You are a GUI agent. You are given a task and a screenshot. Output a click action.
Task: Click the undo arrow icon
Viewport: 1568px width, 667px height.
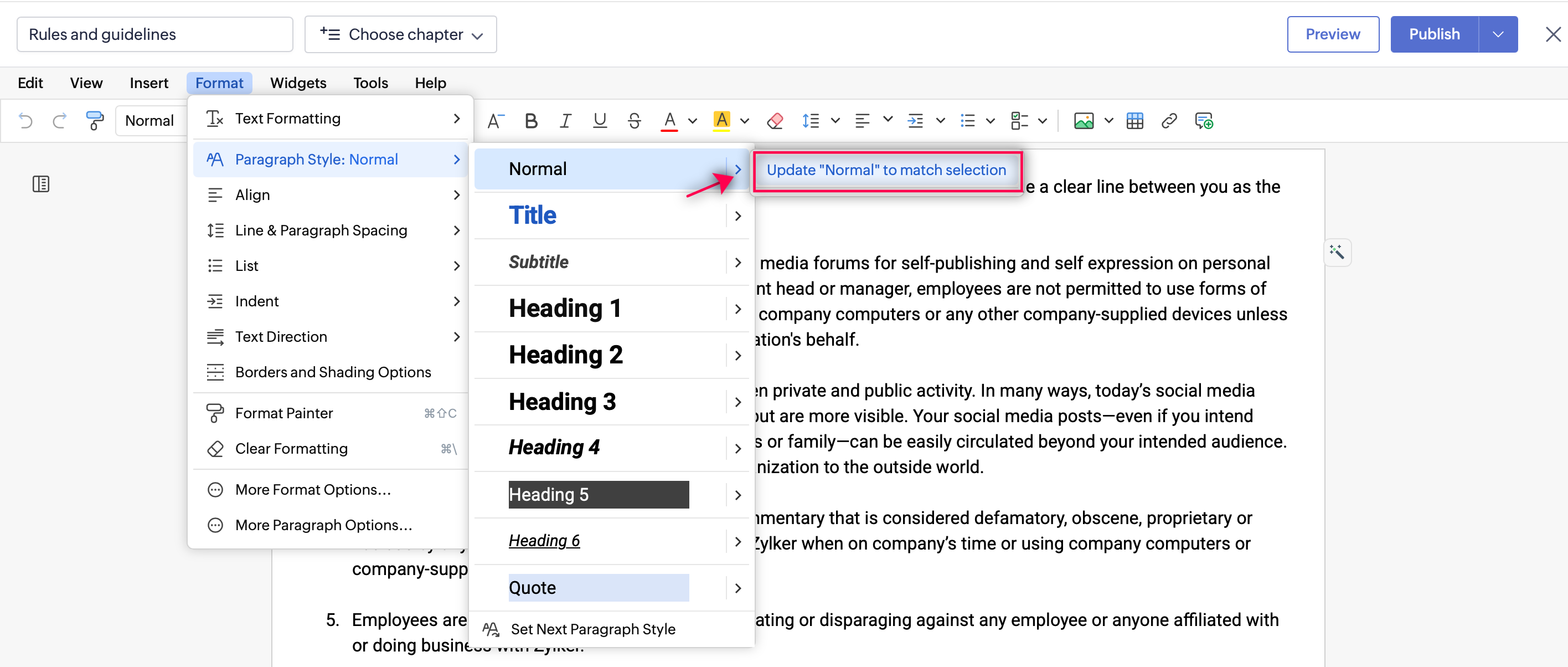[25, 121]
